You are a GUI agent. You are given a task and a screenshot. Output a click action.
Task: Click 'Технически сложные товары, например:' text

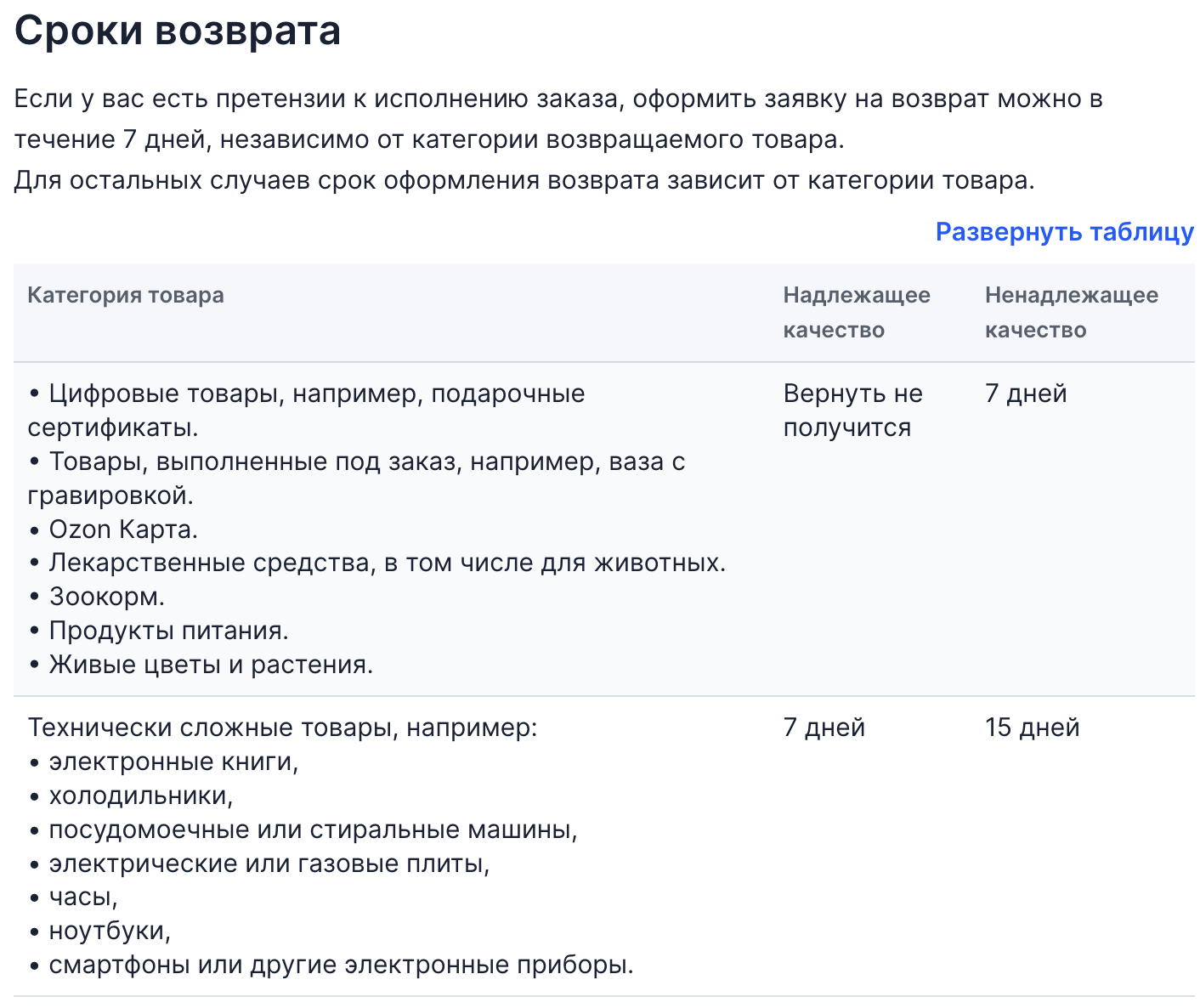[283, 728]
